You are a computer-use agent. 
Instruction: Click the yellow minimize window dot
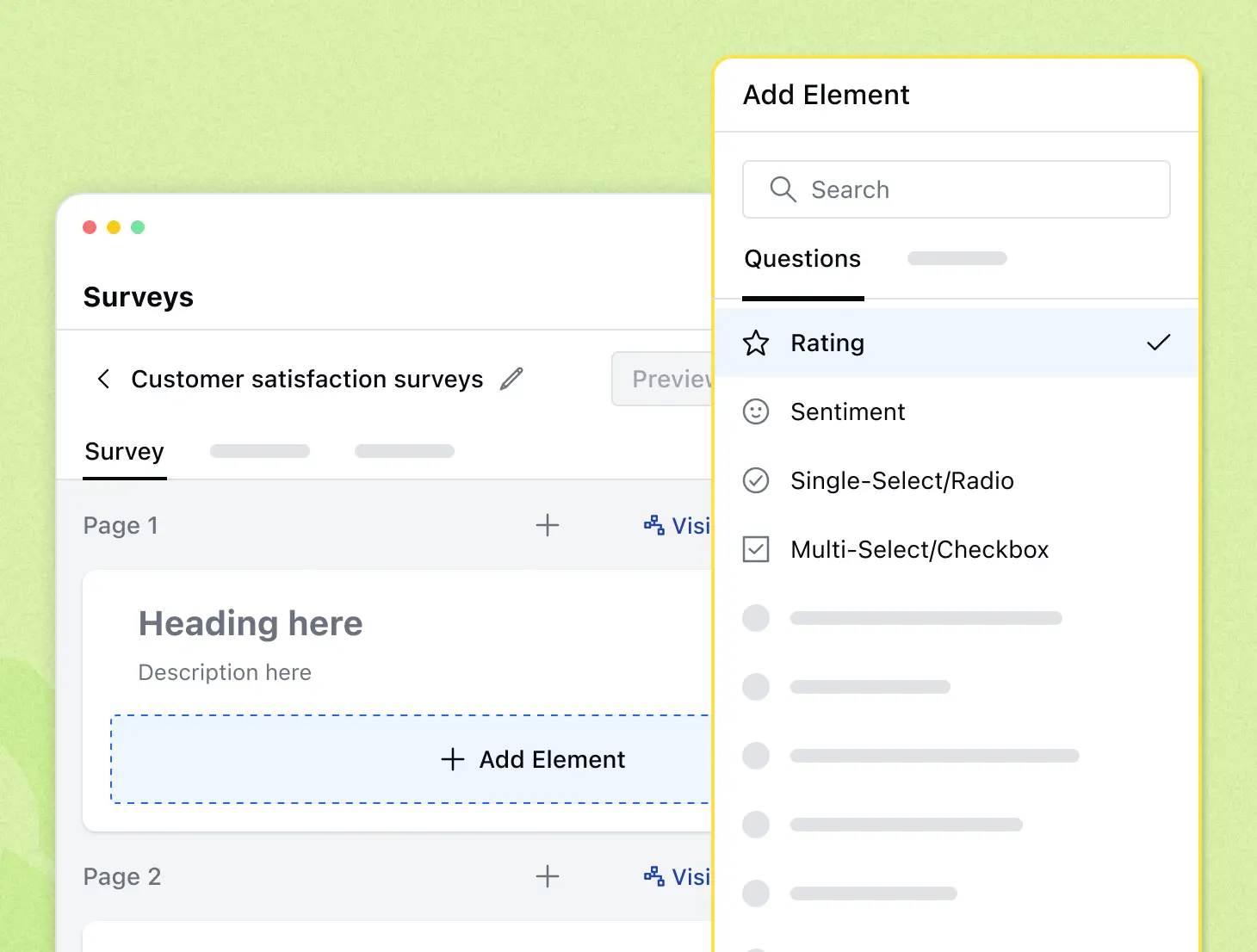coord(114,227)
